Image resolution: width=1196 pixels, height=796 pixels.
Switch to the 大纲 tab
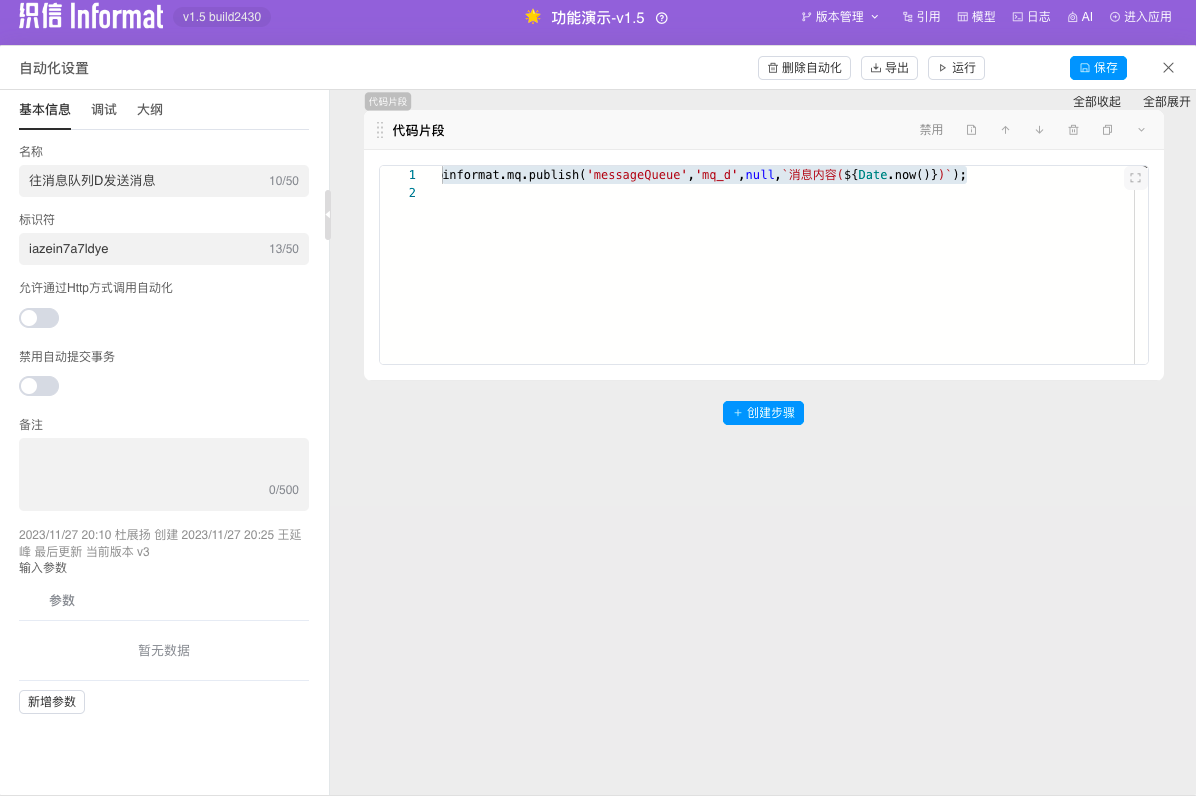point(149,110)
